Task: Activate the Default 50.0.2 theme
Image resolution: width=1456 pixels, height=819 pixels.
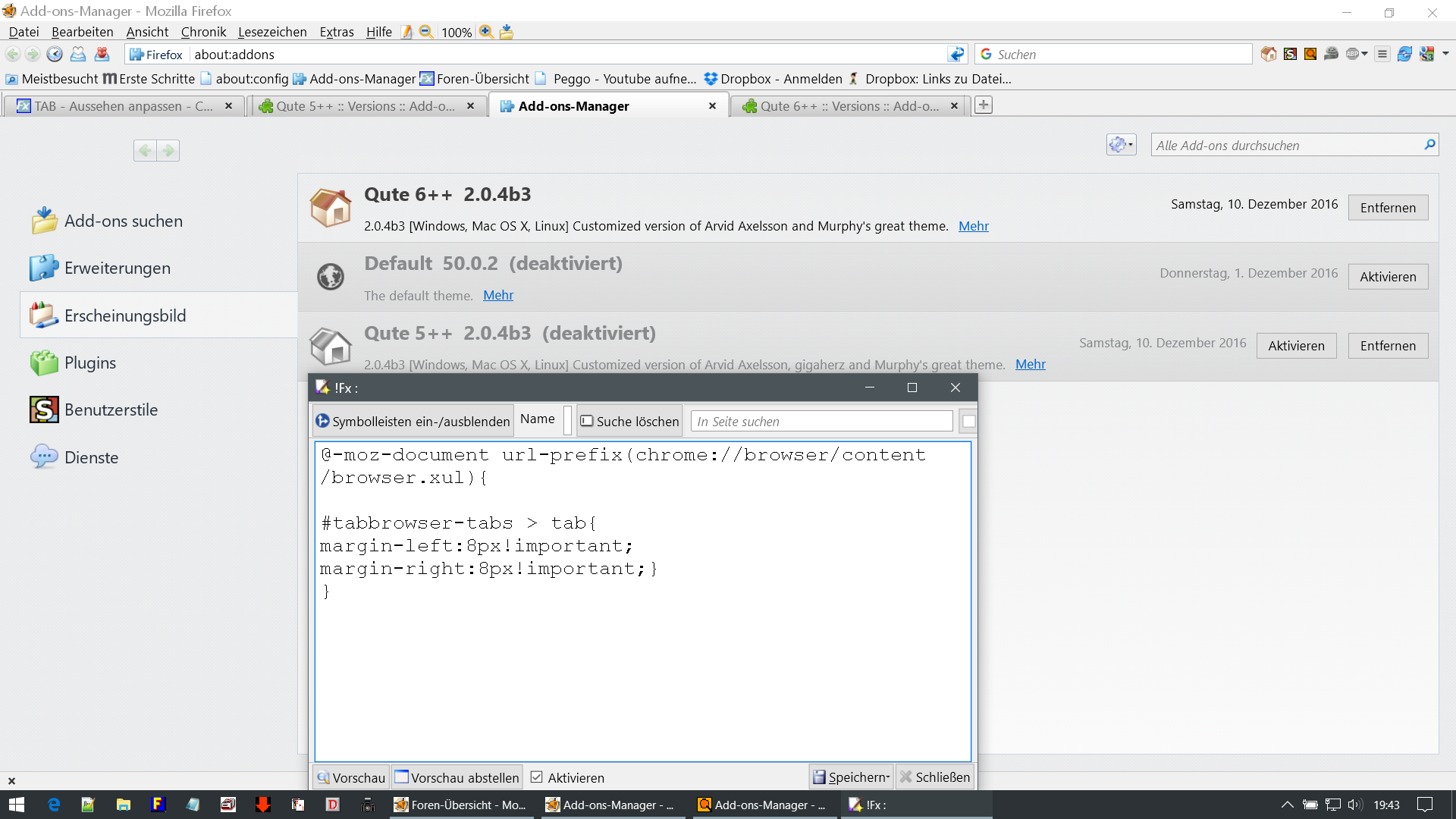Action: click(1387, 277)
